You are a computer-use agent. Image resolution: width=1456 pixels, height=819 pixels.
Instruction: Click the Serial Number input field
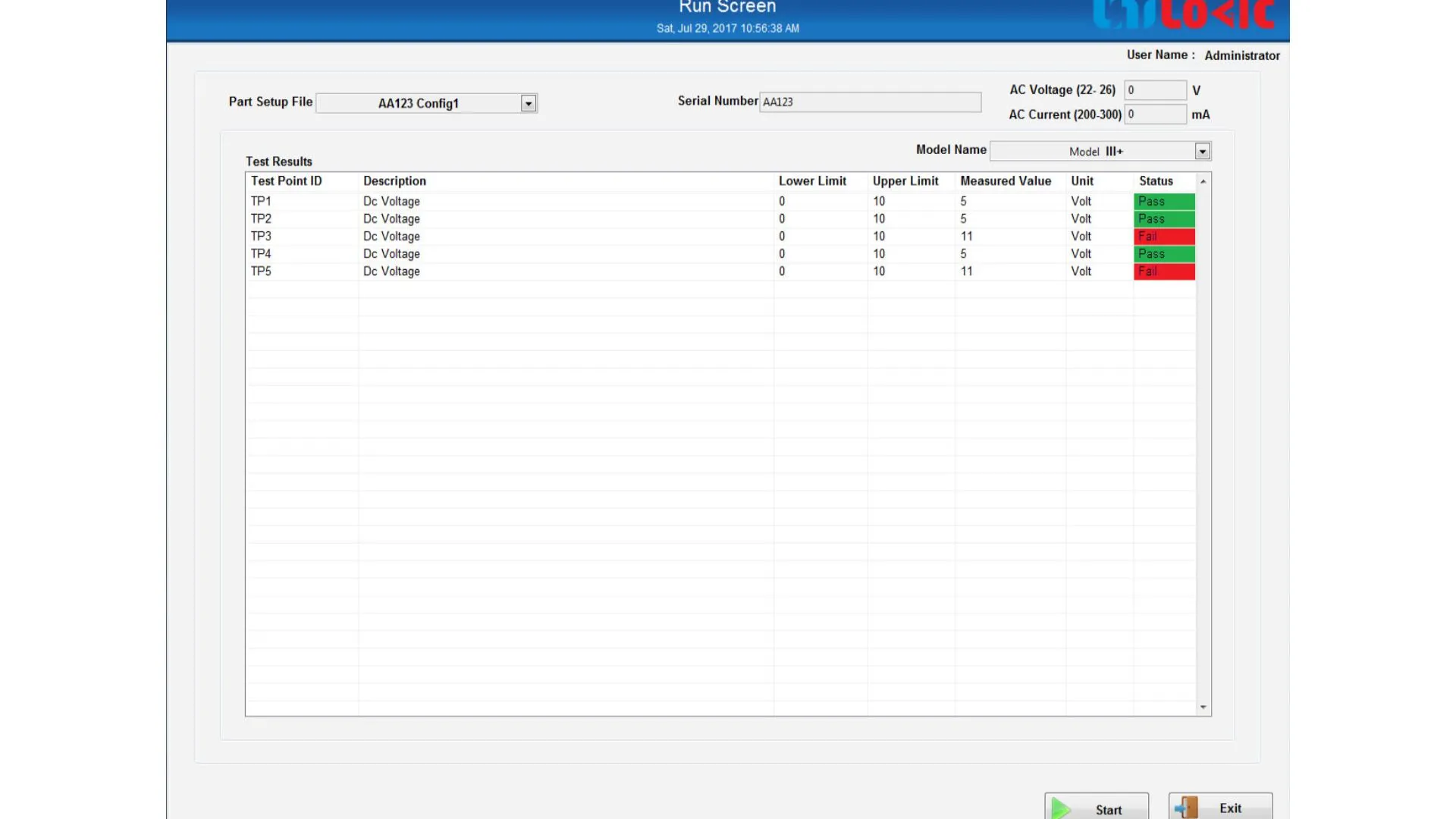pos(870,102)
